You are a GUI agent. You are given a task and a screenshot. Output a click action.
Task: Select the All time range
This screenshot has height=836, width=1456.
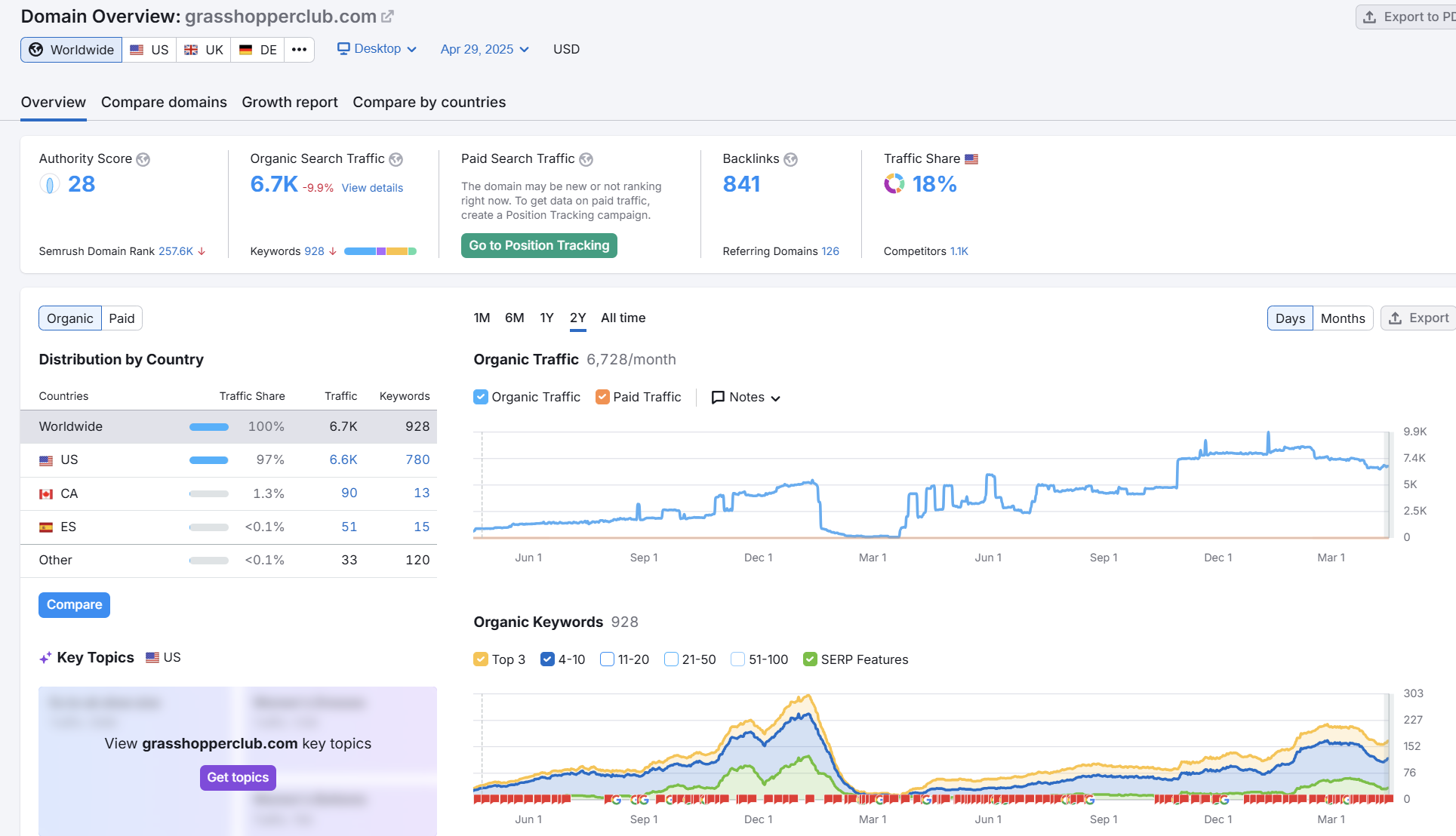pyautogui.click(x=623, y=318)
